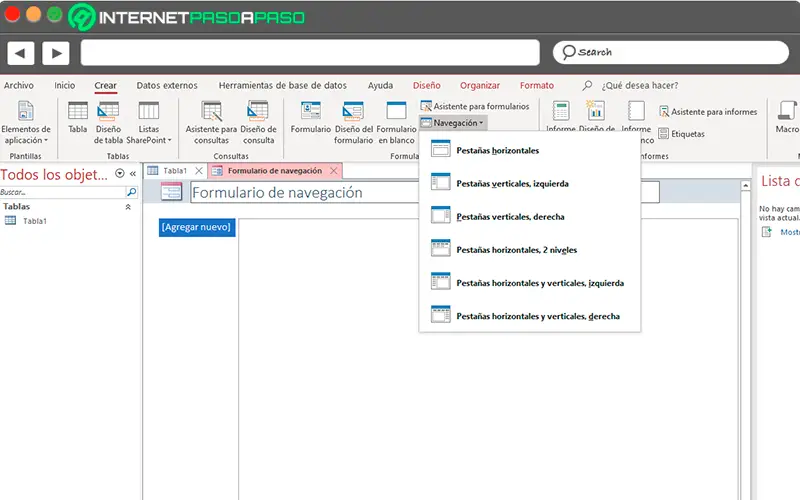Open Tabla1 in the navigation pane
This screenshot has width=800, height=500.
tap(35, 221)
